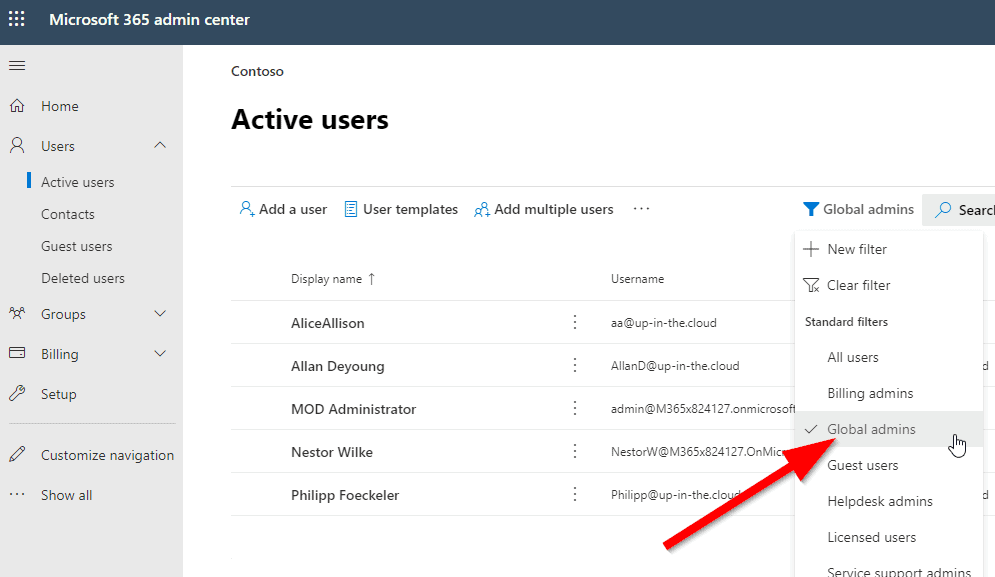Screen dimensions: 995x577
Task: Open more actions for MOD Administrator
Action: (x=575, y=408)
